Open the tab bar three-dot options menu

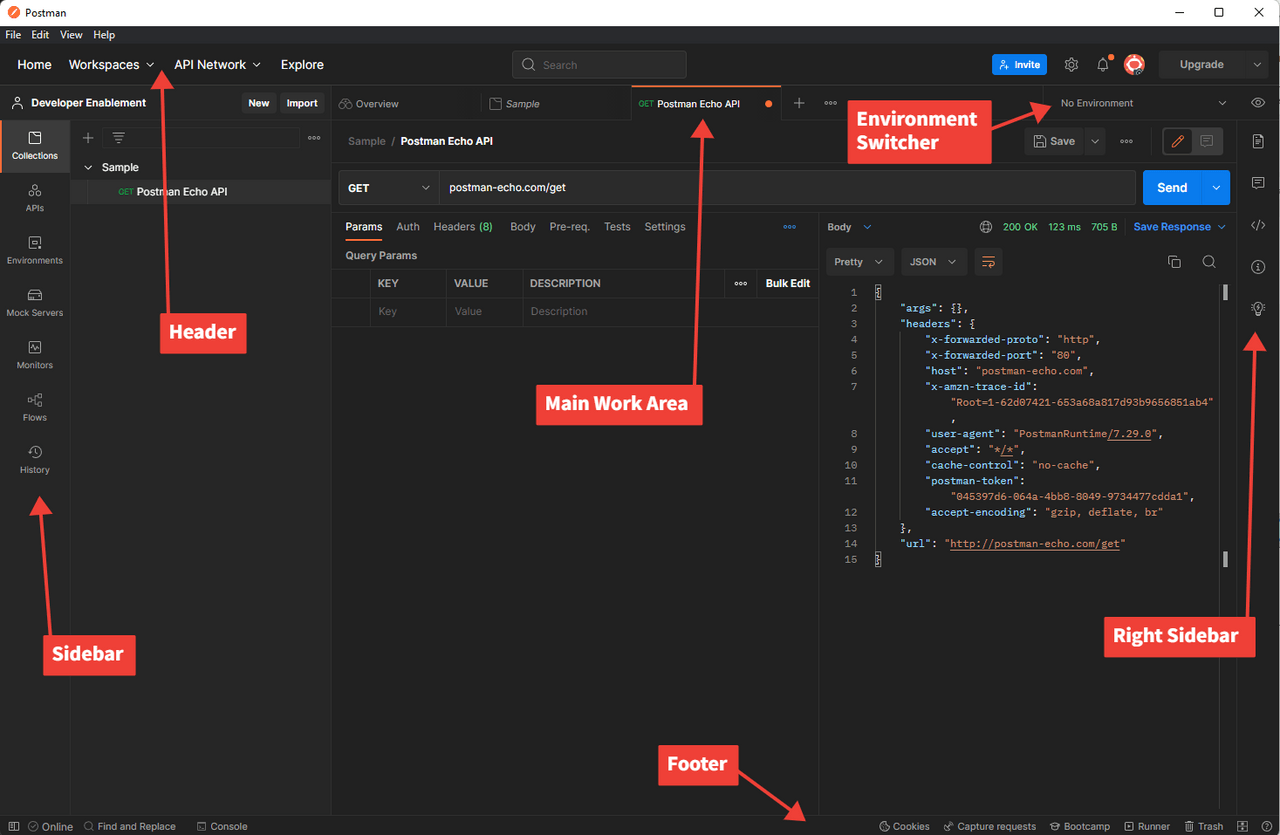830,103
